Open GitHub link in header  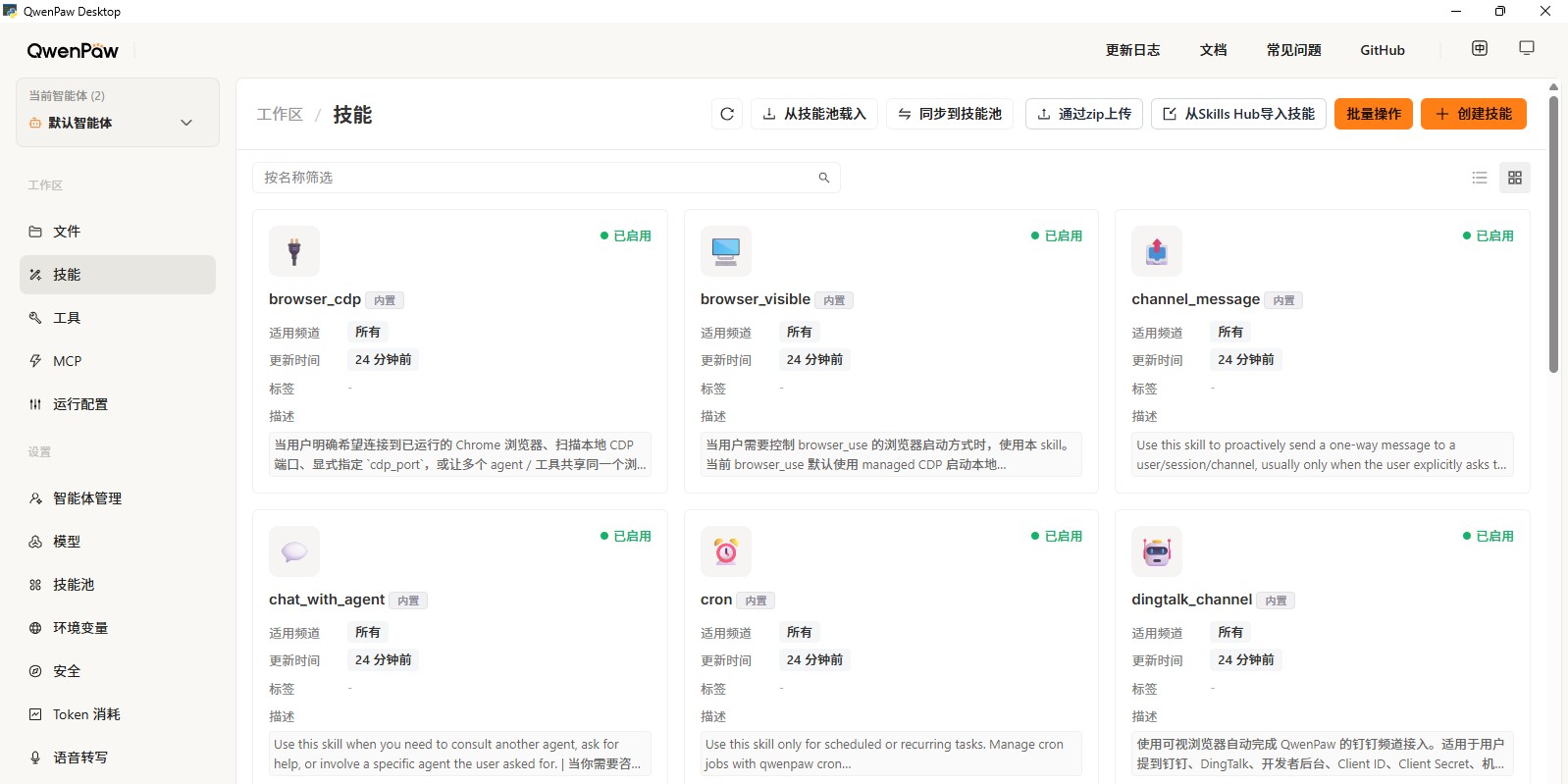1383,50
